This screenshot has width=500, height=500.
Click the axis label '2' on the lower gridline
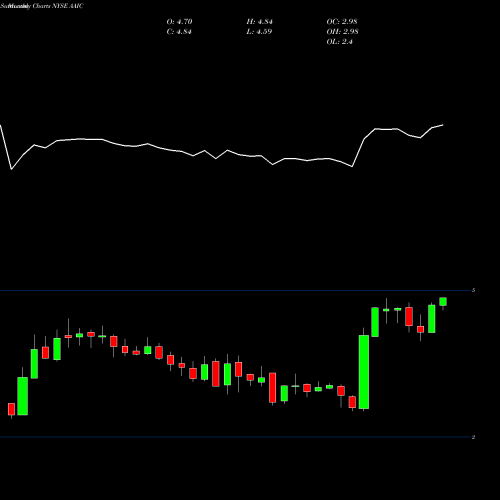(473, 437)
